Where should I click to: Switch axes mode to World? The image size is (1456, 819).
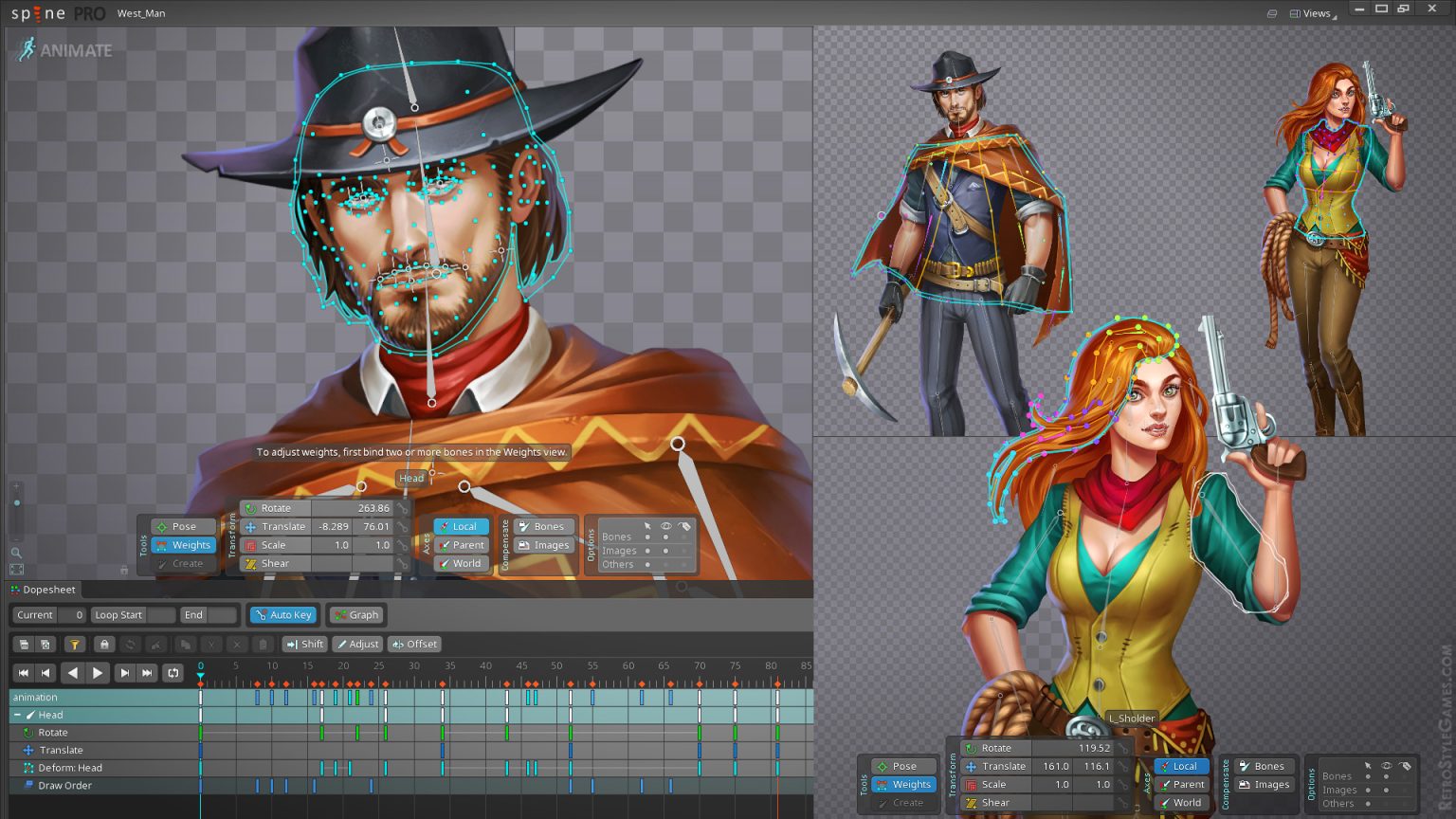click(x=461, y=563)
